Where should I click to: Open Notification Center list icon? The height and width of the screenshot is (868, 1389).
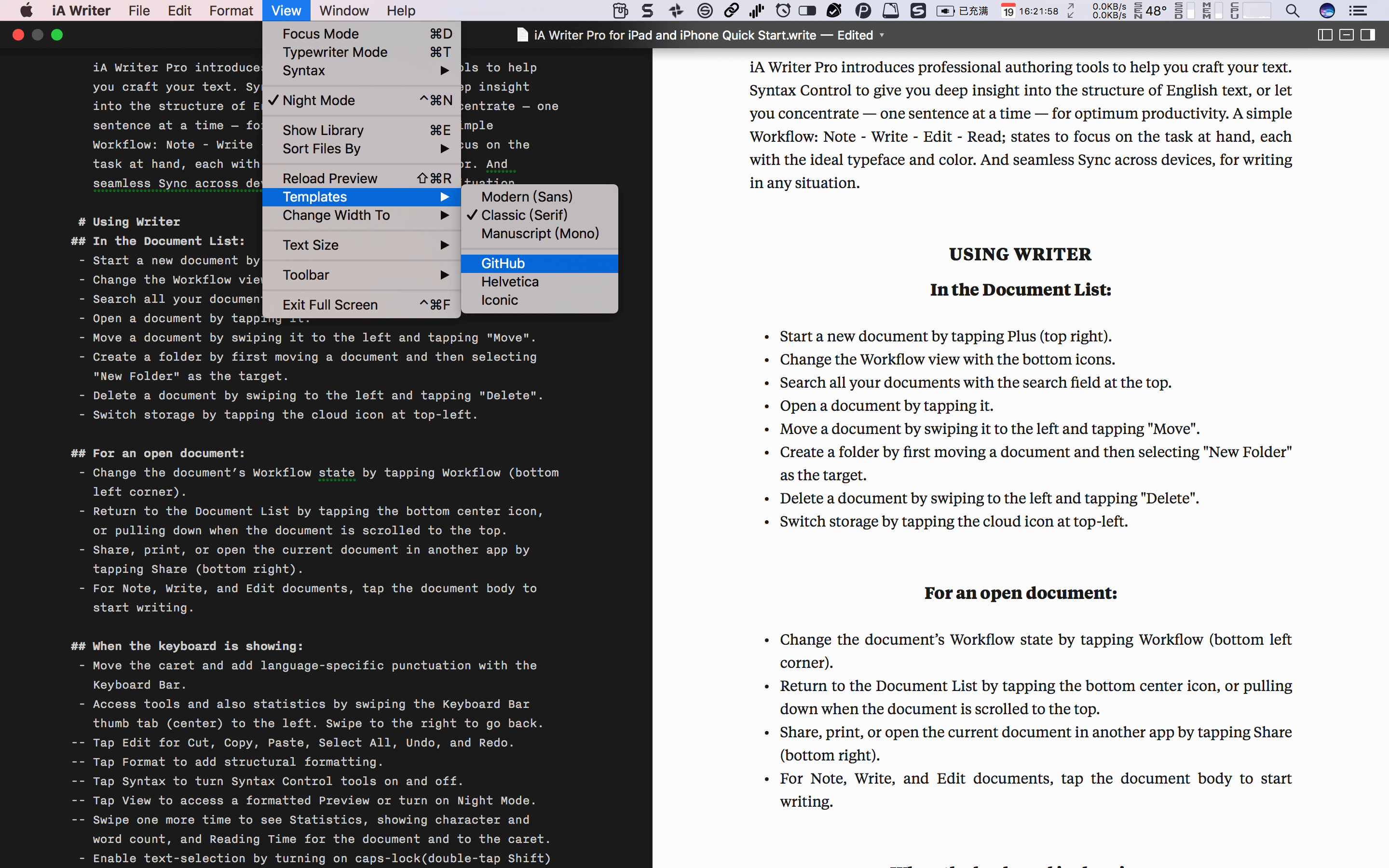point(1358,10)
